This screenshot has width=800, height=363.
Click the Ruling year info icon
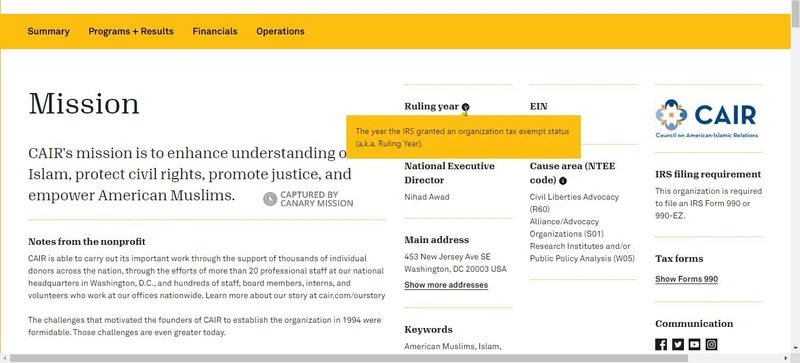465,107
